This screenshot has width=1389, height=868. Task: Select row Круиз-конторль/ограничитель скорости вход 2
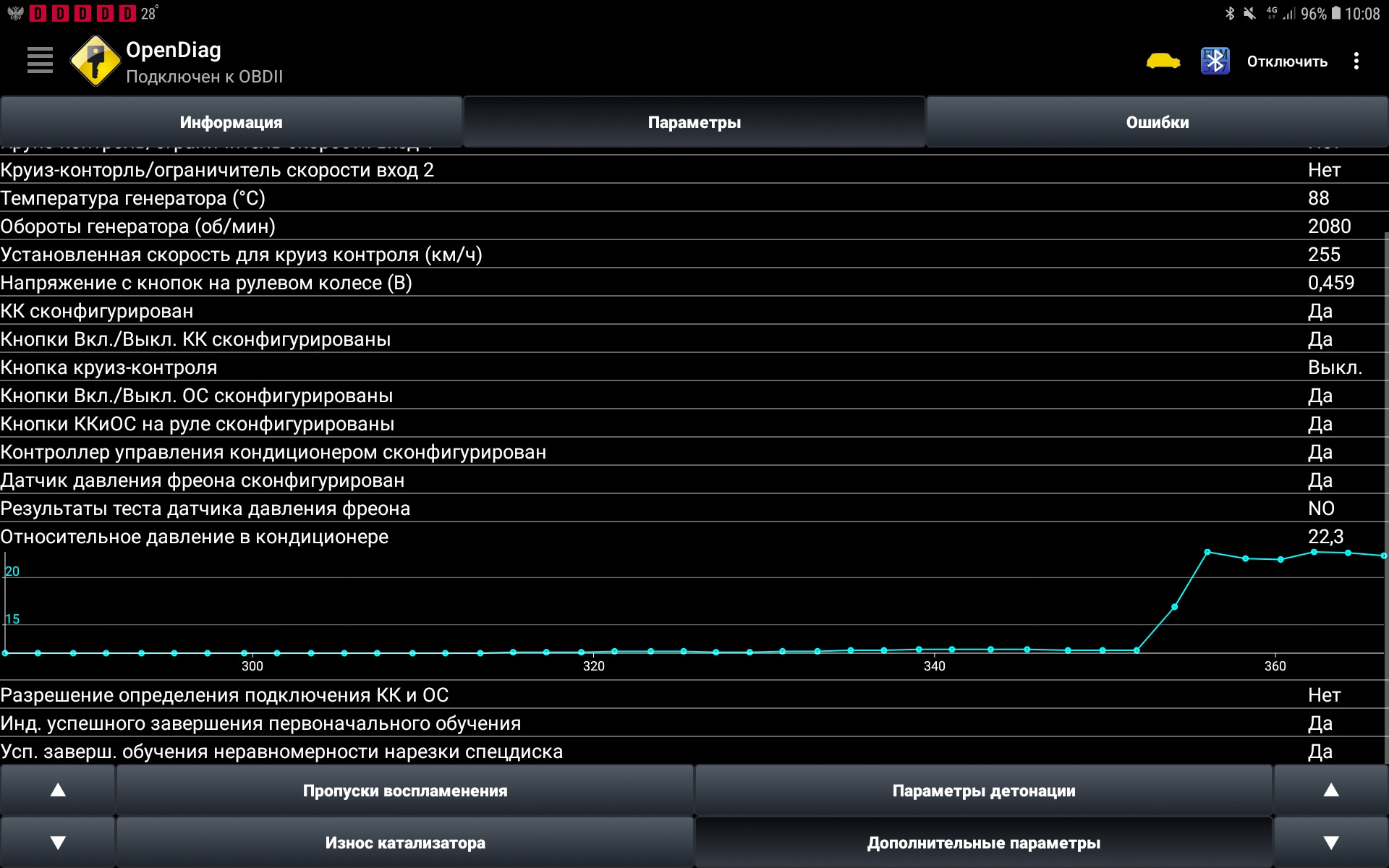point(694,170)
